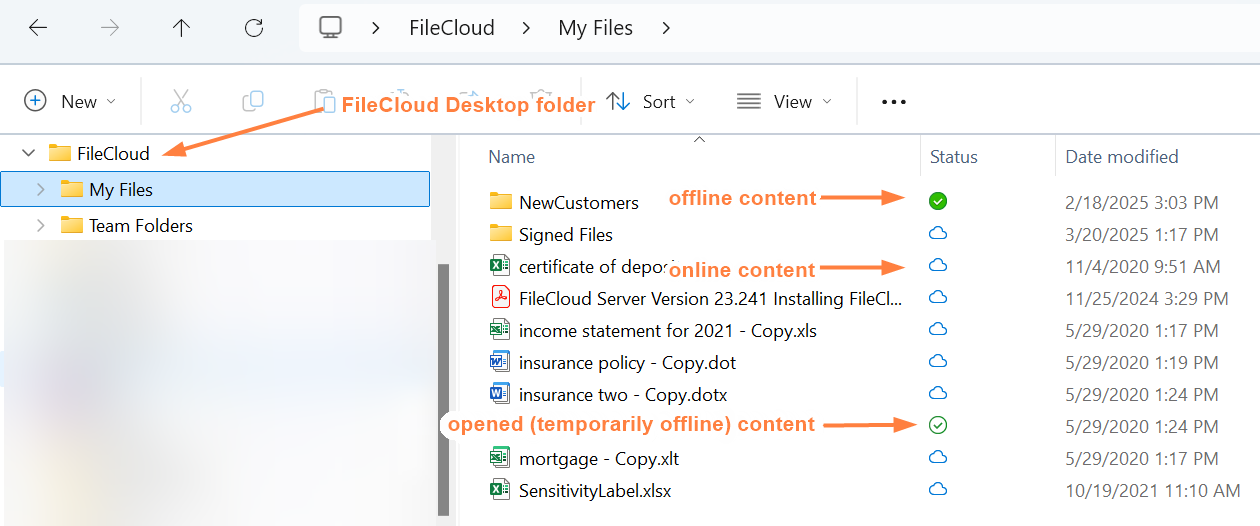Click cloud status icon for SensitivityLabel.xlsx
The image size is (1260, 526).
(x=937, y=490)
